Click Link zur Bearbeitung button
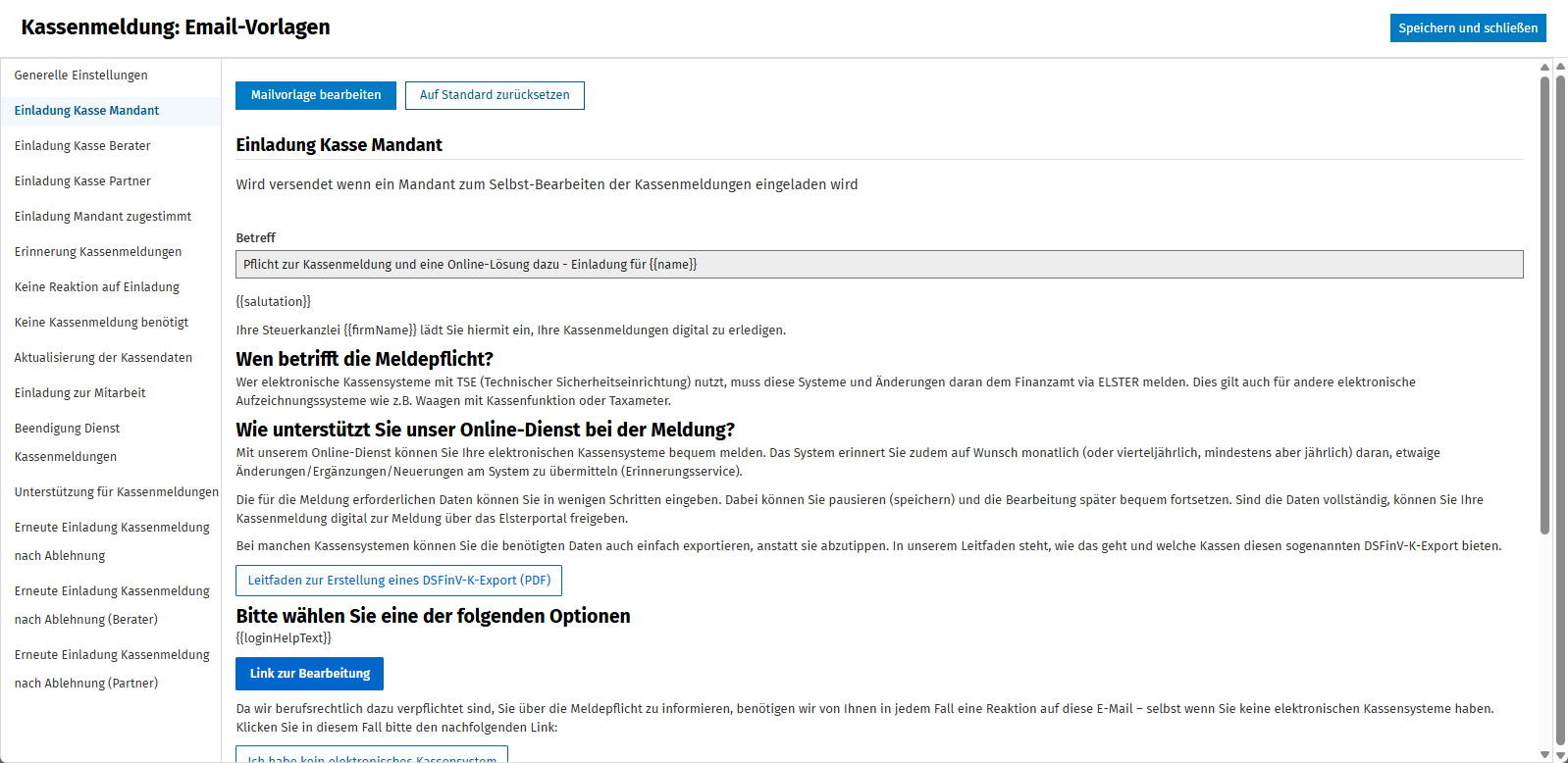This screenshot has width=1568, height=763. (x=309, y=674)
